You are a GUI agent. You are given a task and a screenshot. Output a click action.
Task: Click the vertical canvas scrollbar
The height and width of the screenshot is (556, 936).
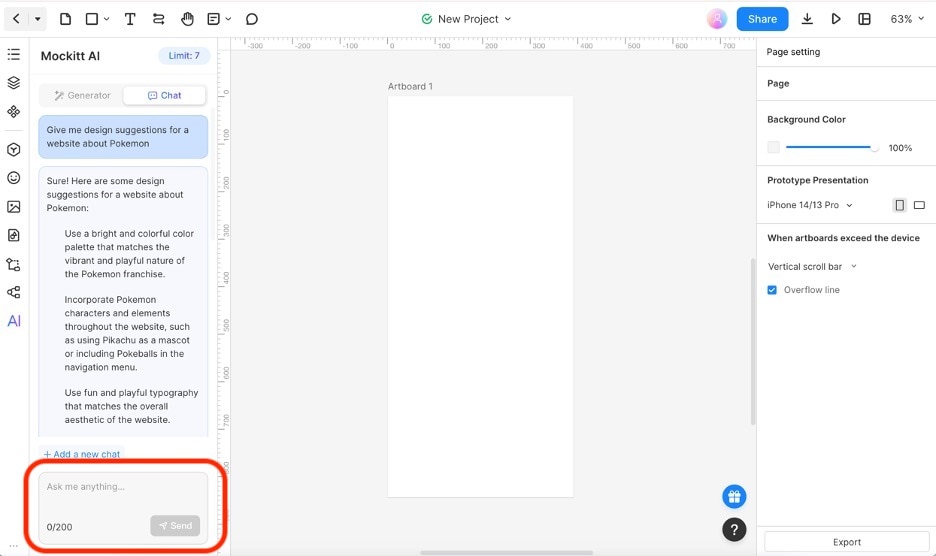pos(753,342)
